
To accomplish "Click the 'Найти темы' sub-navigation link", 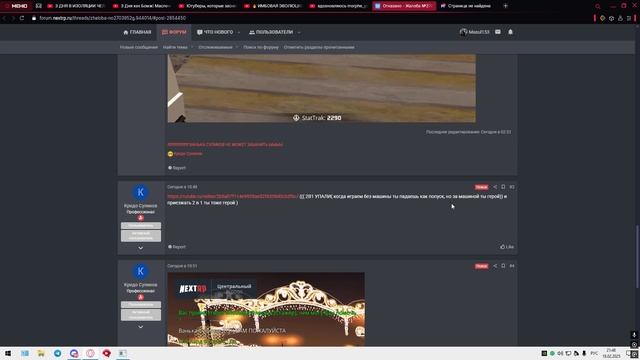I will (175, 47).
